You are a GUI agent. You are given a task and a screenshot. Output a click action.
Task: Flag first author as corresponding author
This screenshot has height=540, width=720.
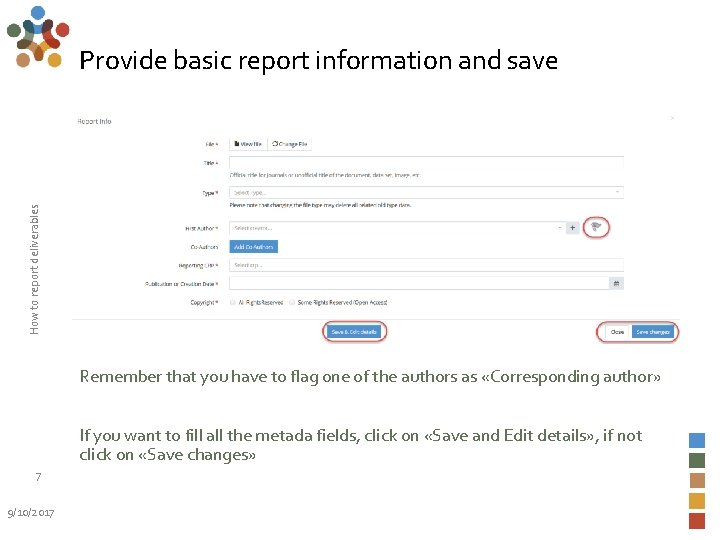coord(596,227)
